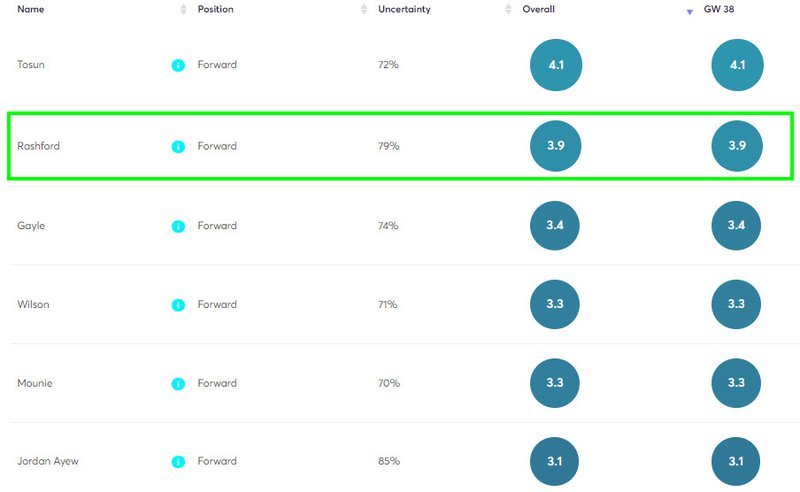Open info icon for Wilson
Viewport: 800px width, 492px height.
(178, 305)
